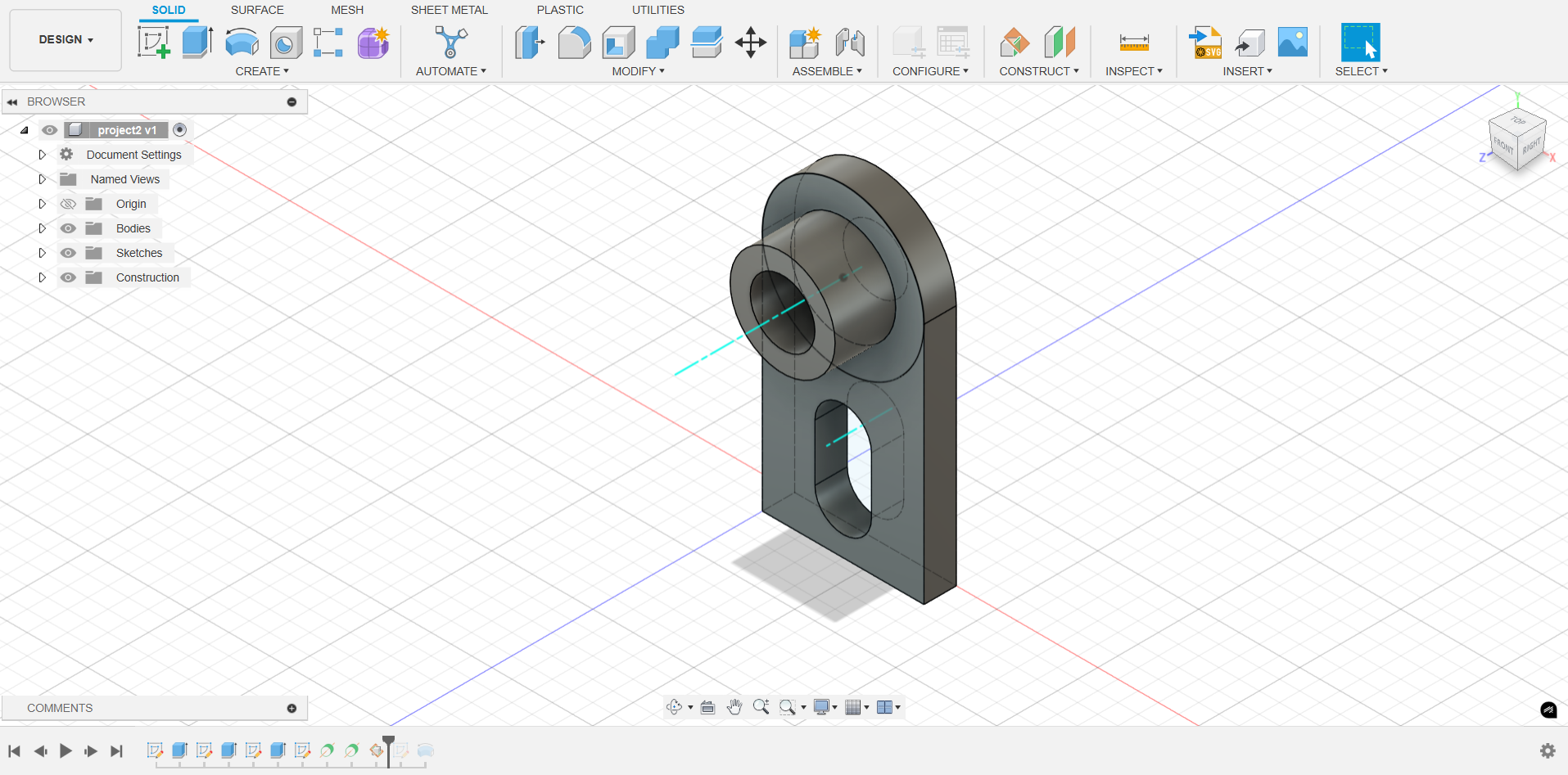The image size is (1568, 775).
Task: Hide the Construction folder
Action: pyautogui.click(x=68, y=277)
